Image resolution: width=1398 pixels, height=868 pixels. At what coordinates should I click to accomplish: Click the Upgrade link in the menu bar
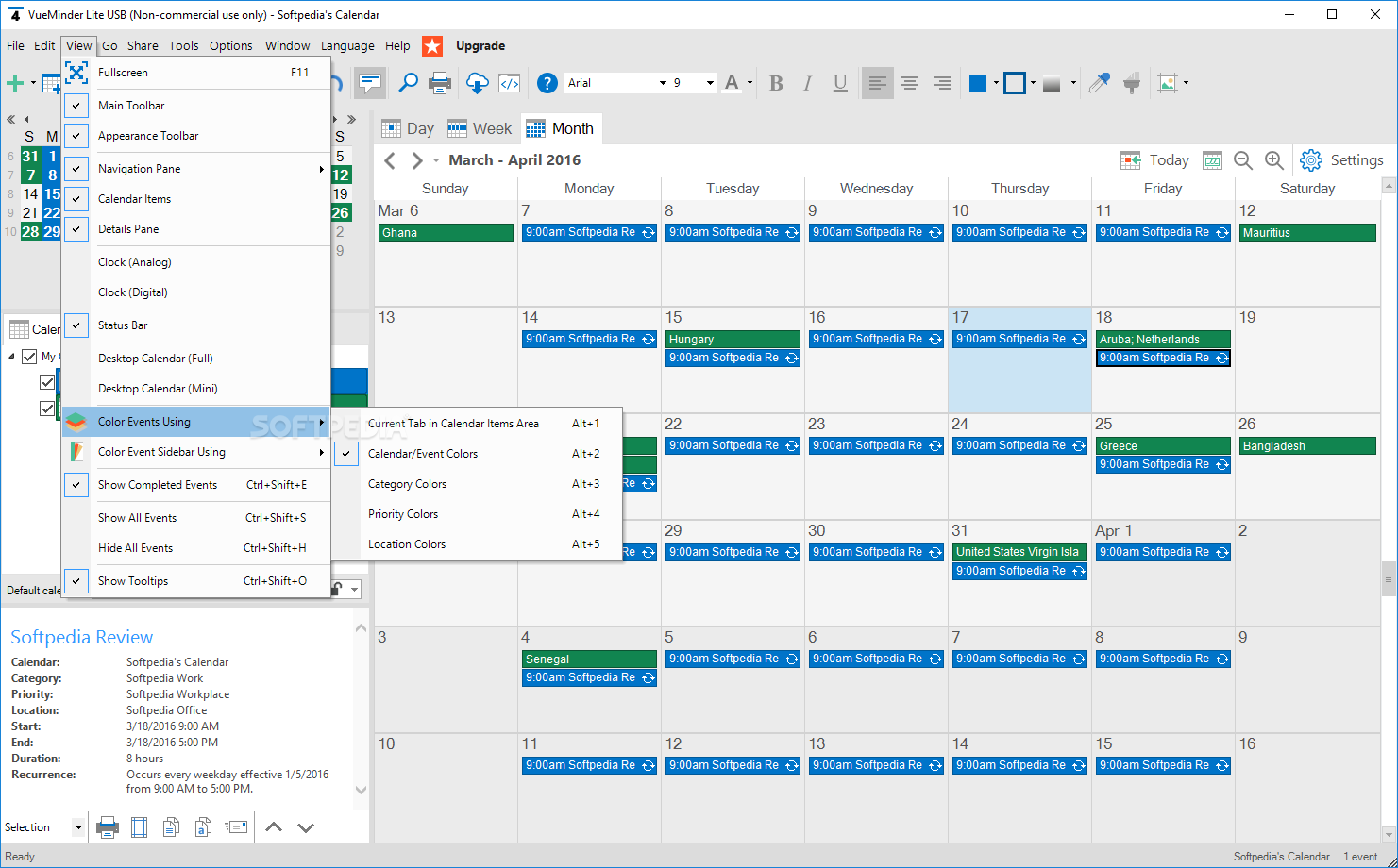coord(480,45)
